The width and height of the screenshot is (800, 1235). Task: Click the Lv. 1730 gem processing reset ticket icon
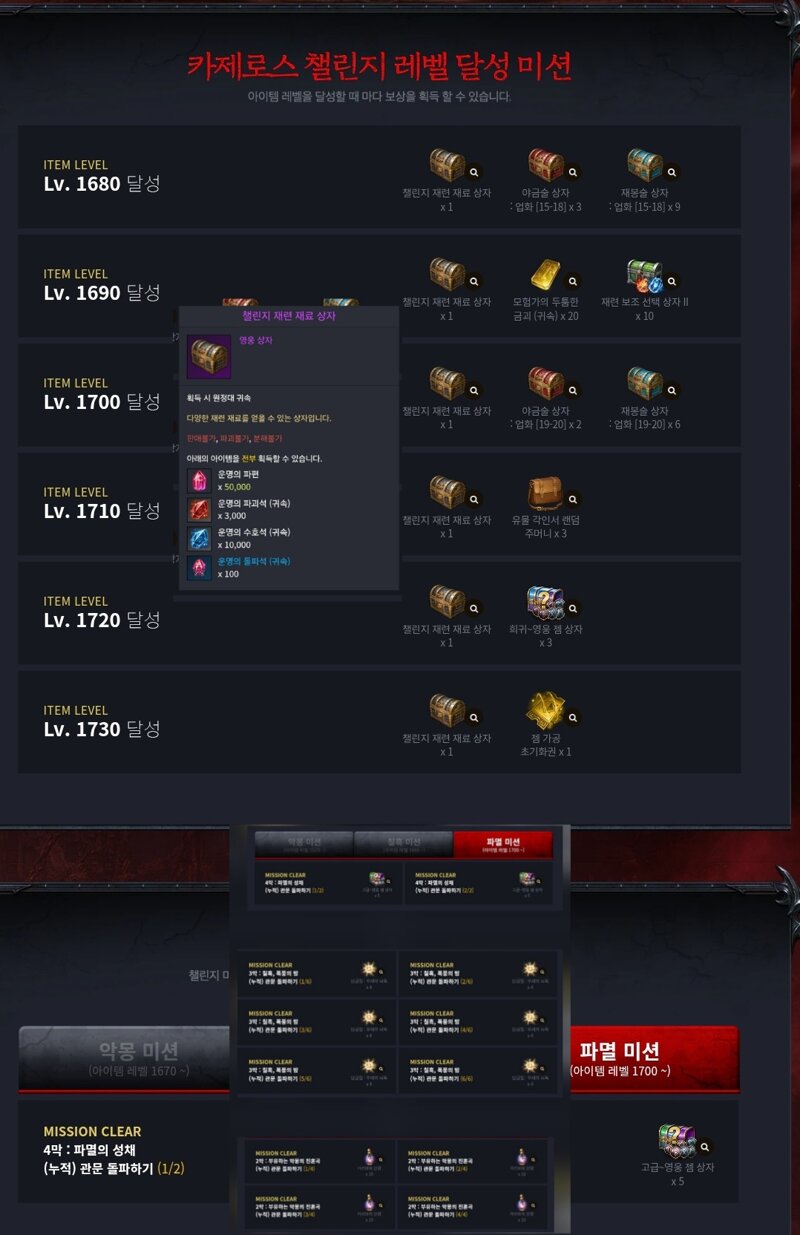[546, 710]
